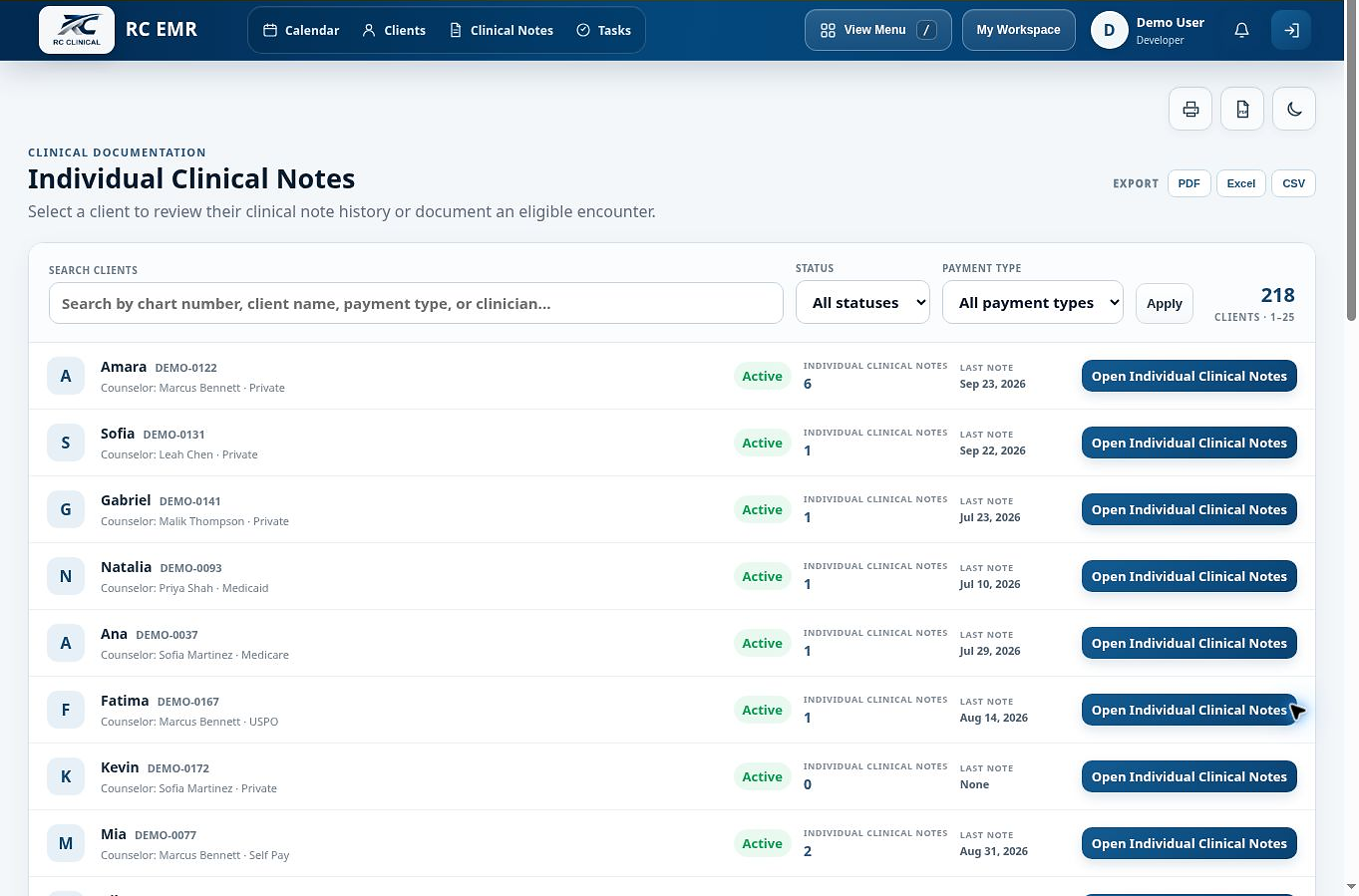Open the View Menu button
The height and width of the screenshot is (896, 1359).
(x=878, y=30)
